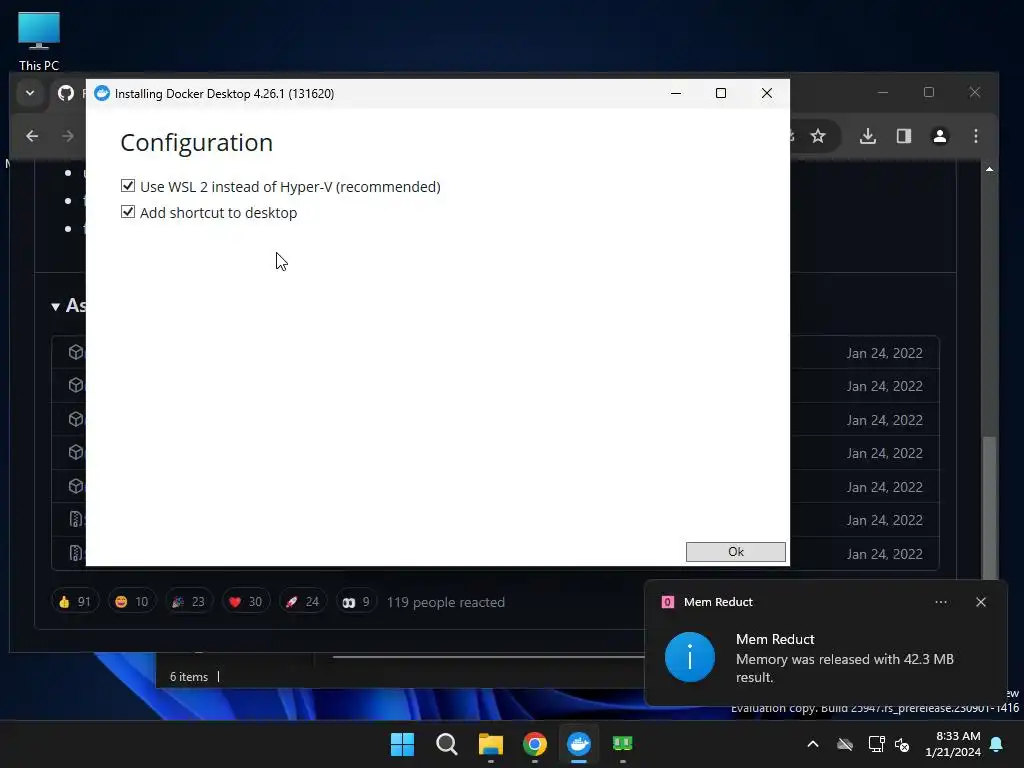Click the Docker whale icon in installer title
1024x768 pixels.
(102, 93)
